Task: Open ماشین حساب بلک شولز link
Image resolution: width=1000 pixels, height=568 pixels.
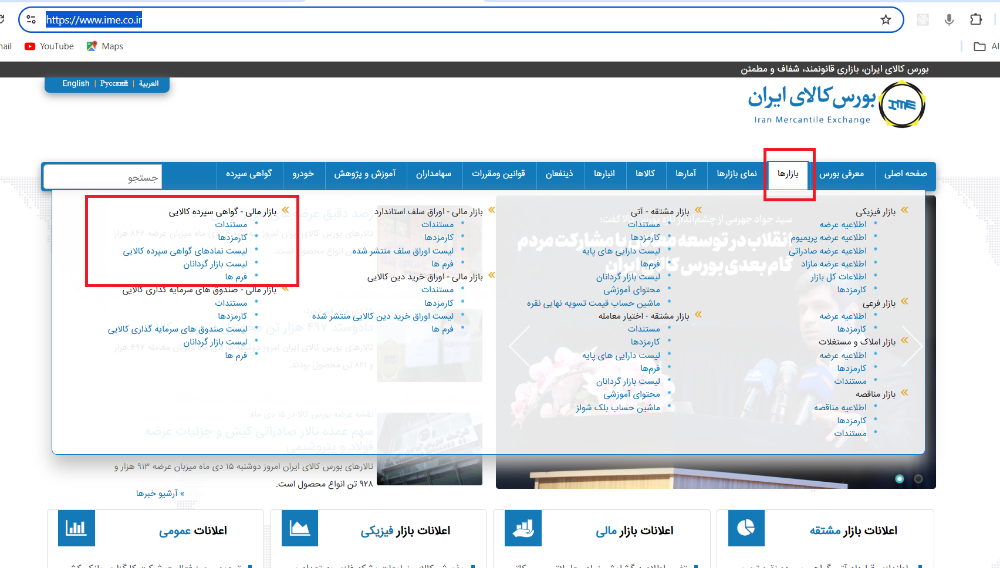Action: point(618,407)
